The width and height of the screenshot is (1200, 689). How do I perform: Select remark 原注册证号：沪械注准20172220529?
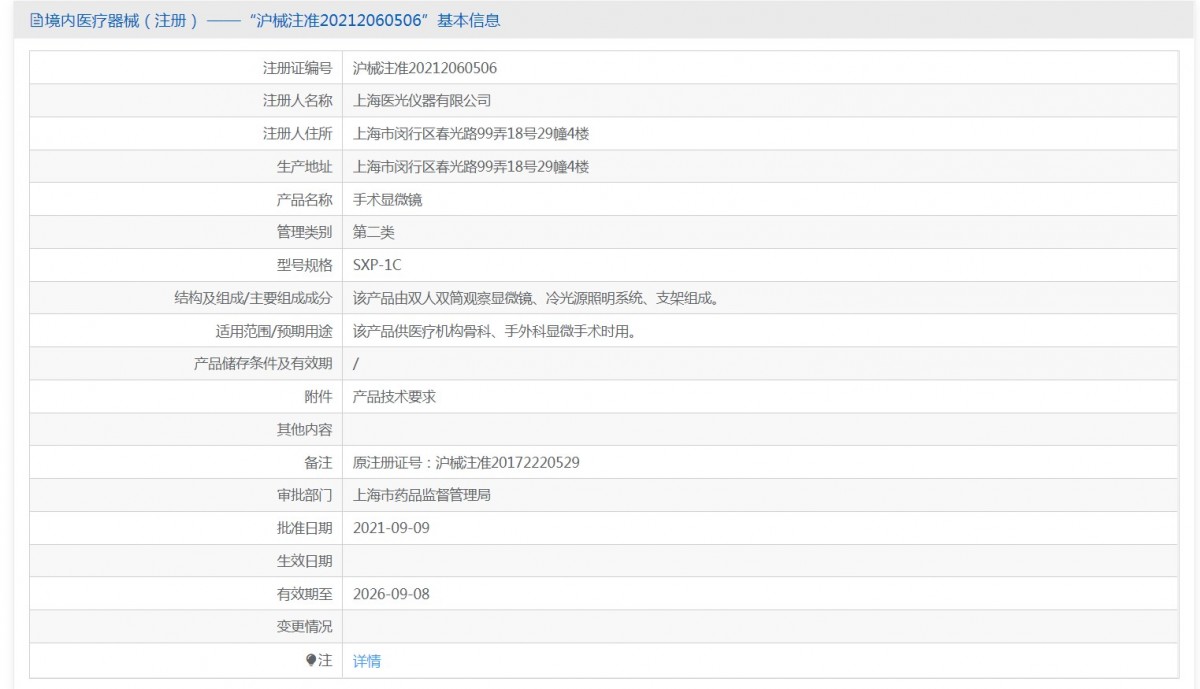click(x=467, y=463)
